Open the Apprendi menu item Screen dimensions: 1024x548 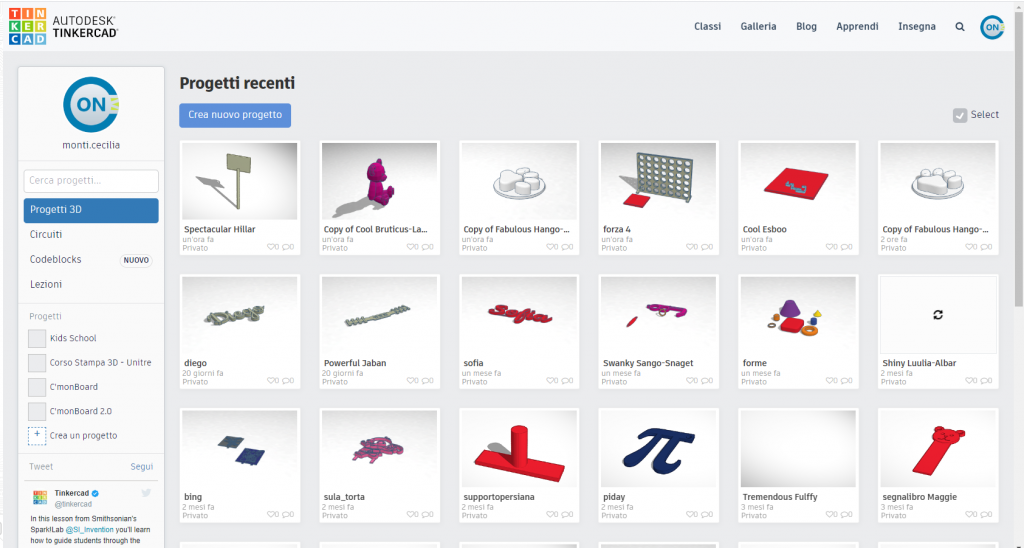pos(857,27)
